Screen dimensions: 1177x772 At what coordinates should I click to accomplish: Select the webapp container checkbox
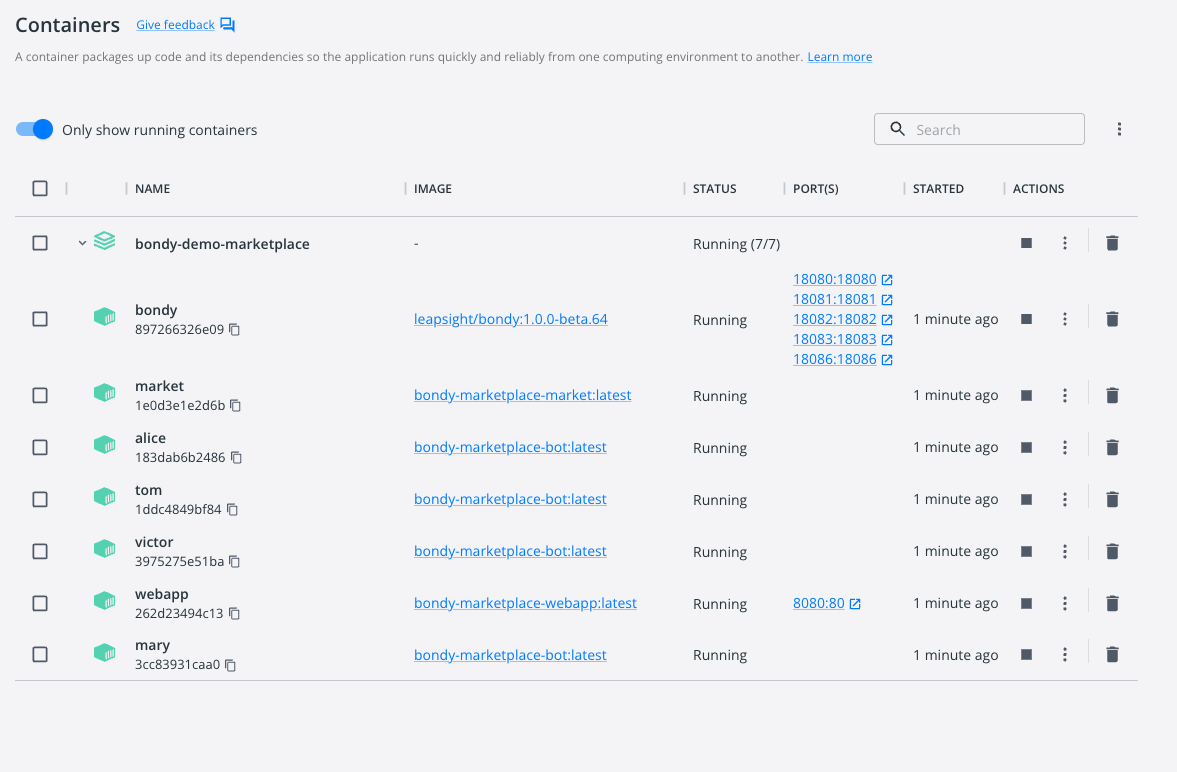40,603
